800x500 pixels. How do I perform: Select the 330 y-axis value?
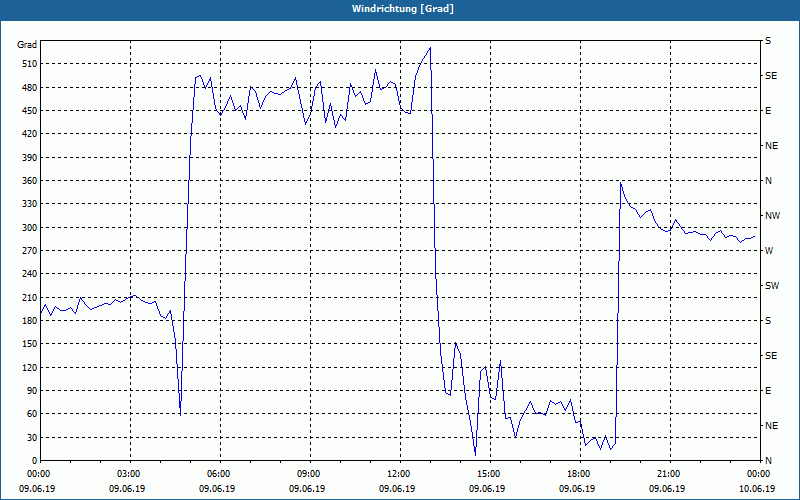tap(30, 204)
